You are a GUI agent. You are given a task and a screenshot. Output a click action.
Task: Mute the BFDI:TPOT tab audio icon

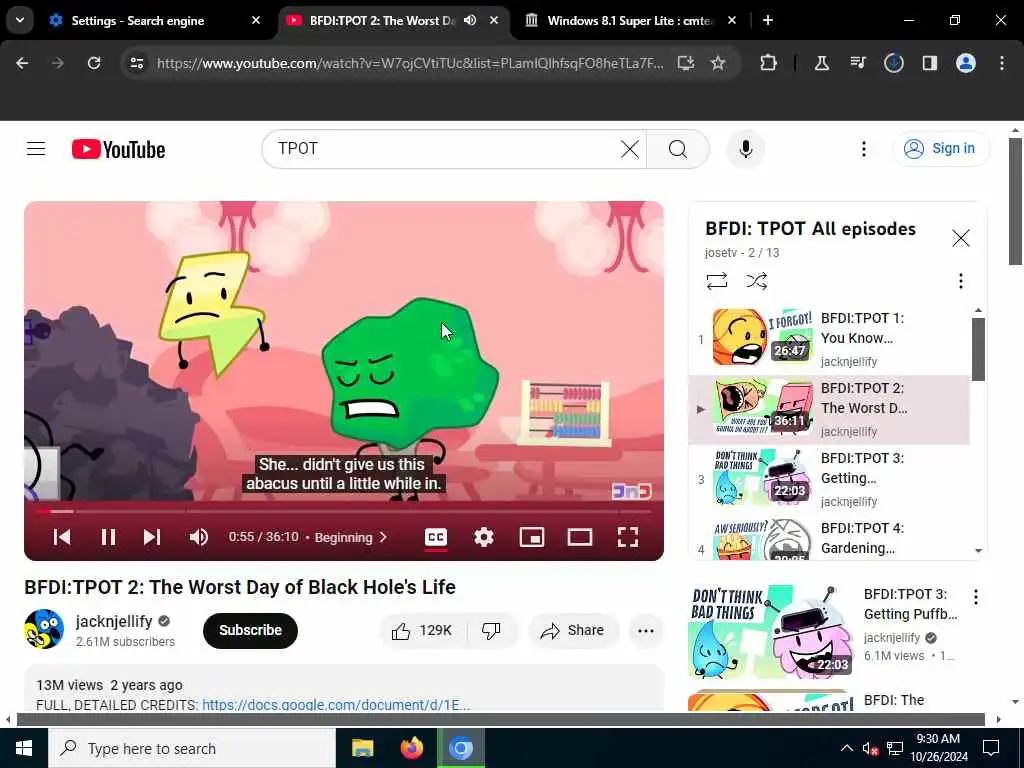(470, 20)
